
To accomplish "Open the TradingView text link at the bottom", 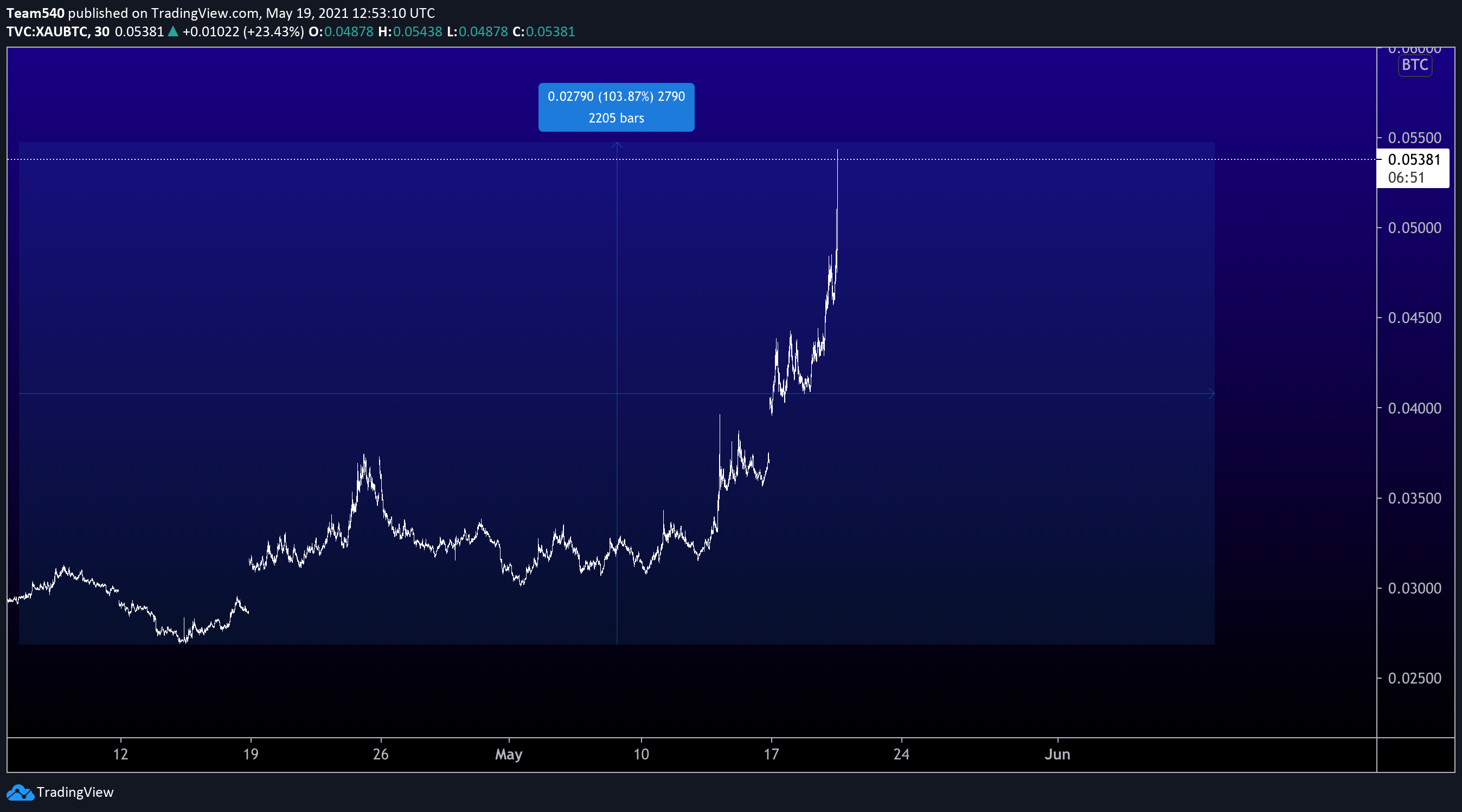I will (75, 792).
